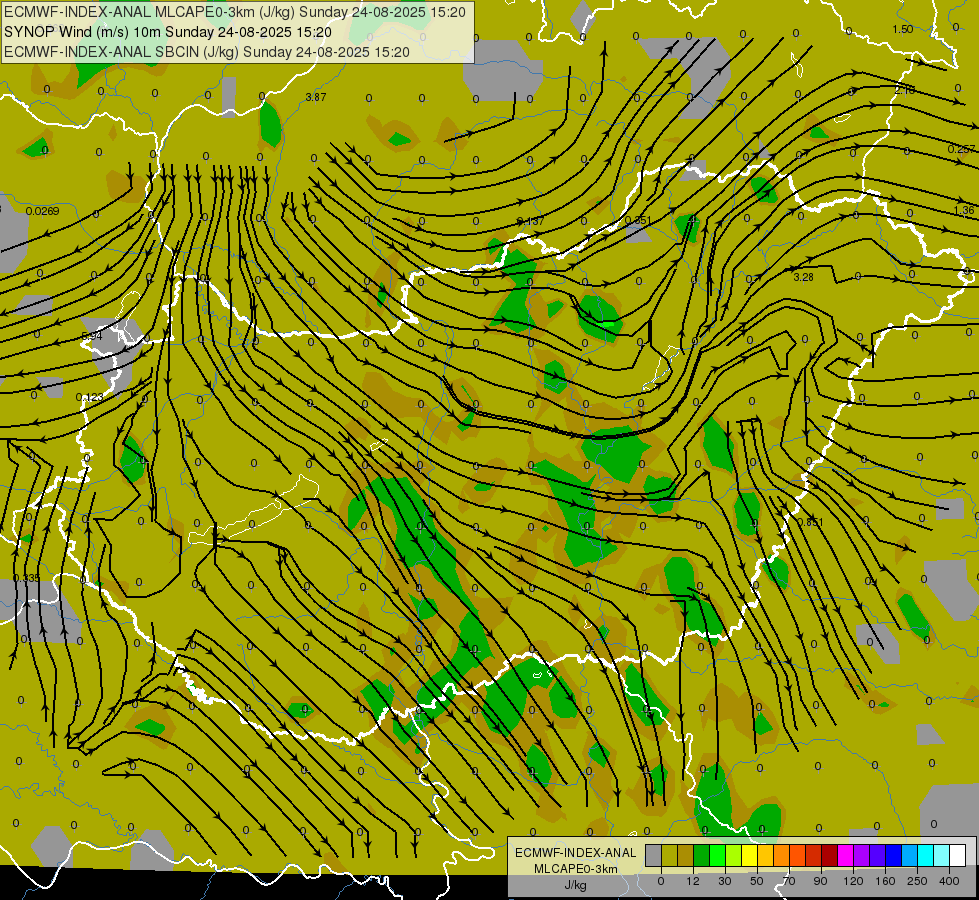Select the dark green legend swatch

point(702,856)
